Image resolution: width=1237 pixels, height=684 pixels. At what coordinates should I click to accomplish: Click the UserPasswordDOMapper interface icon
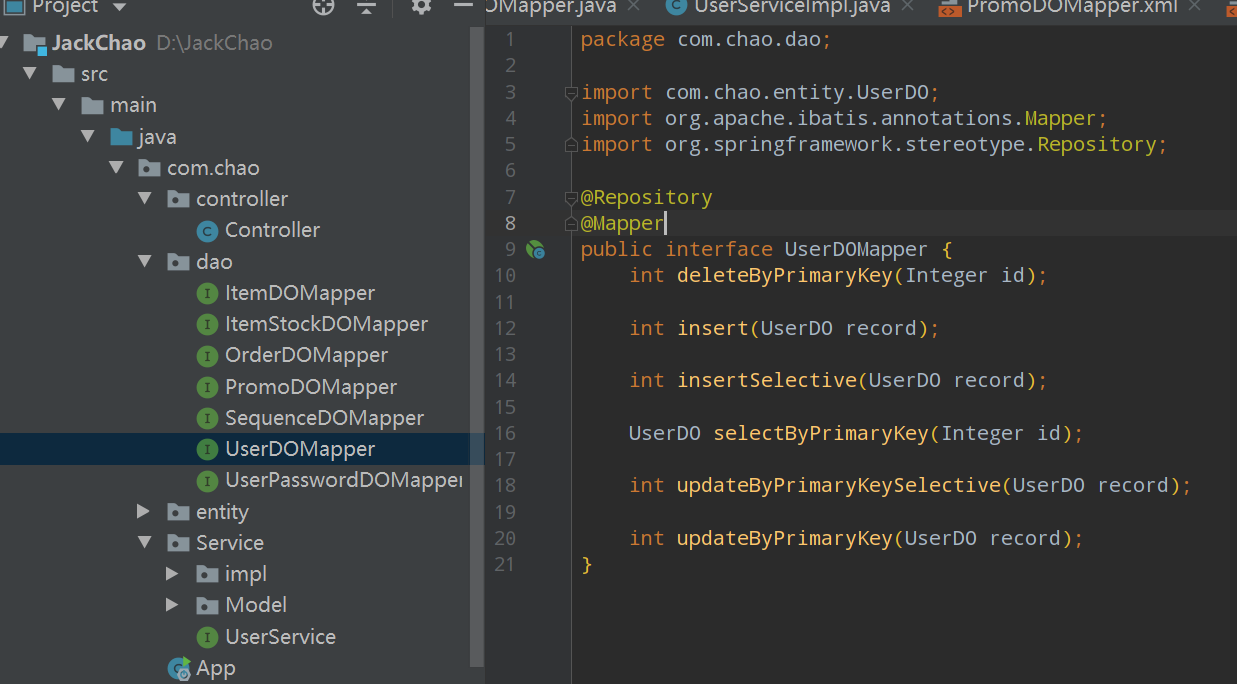coord(208,481)
